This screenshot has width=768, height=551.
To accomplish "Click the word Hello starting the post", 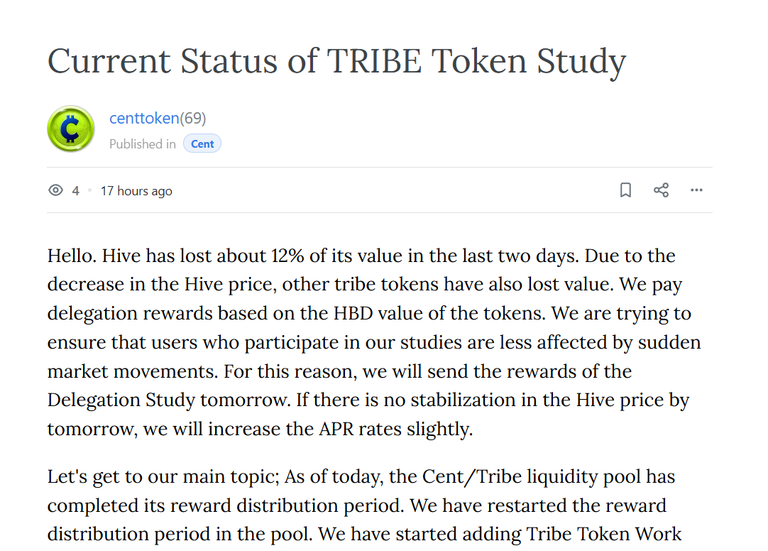I will (72, 256).
